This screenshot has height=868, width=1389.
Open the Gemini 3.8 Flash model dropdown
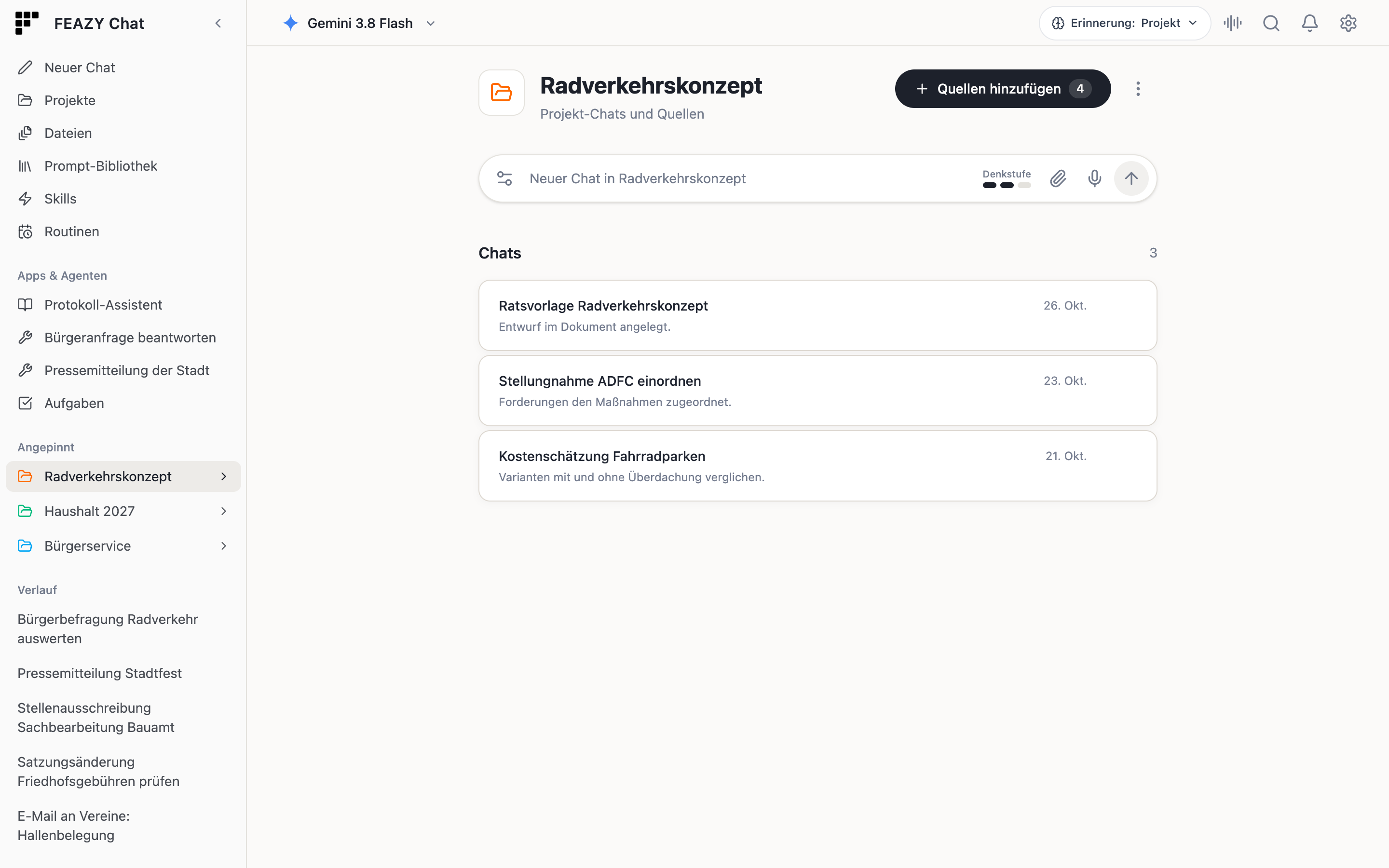pos(359,23)
